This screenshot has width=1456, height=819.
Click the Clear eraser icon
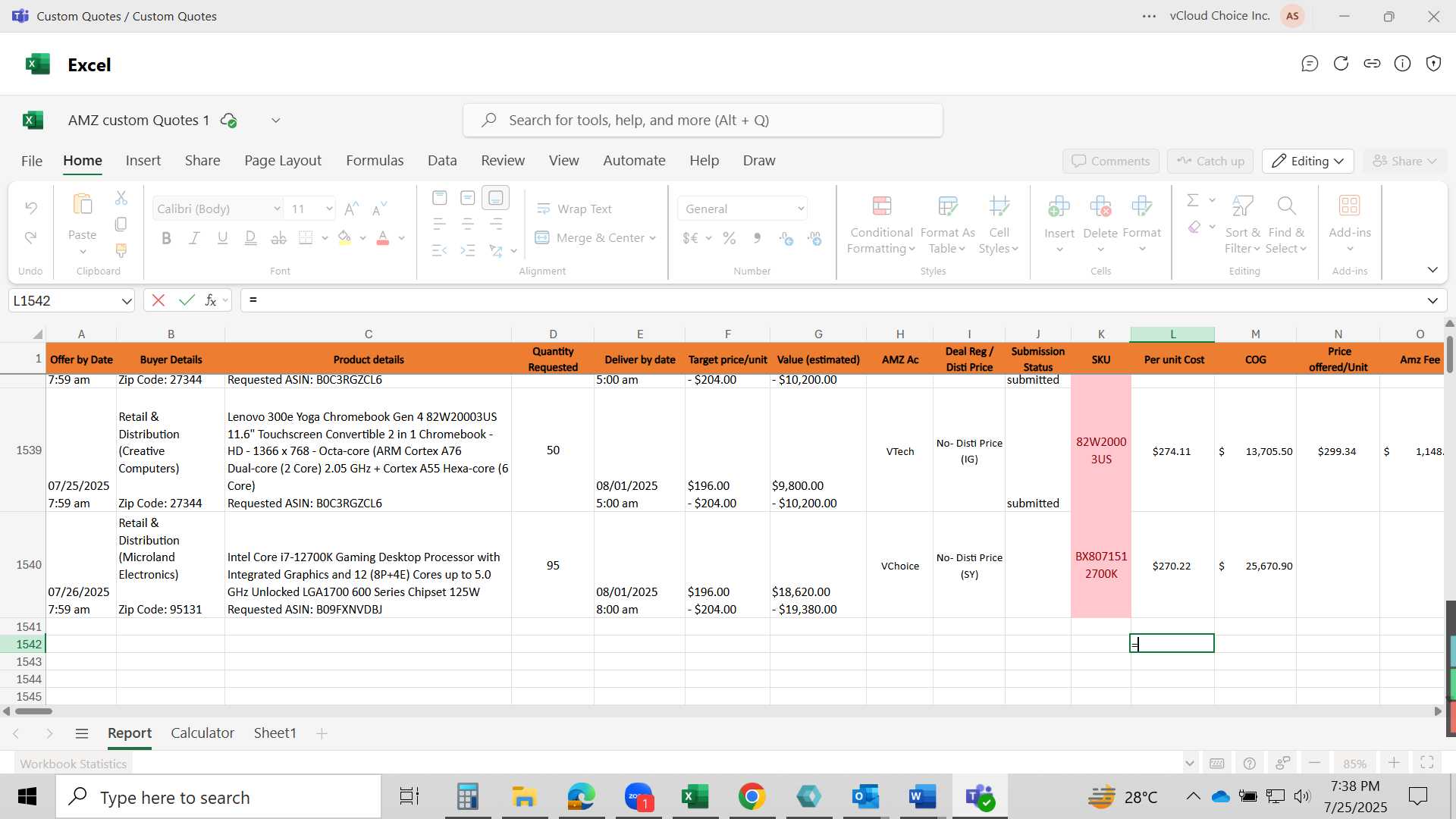tap(1194, 227)
